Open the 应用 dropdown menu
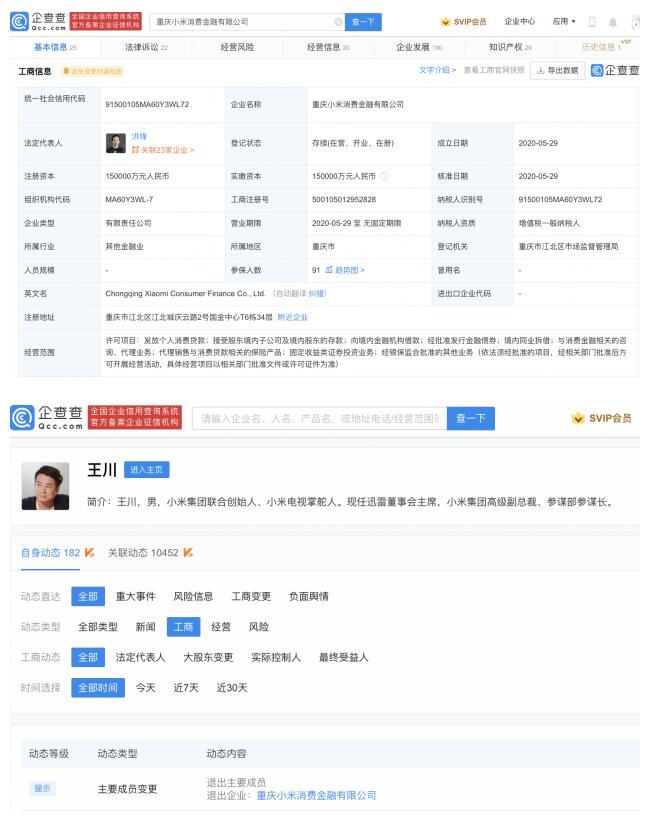The image size is (669, 831). pos(564,21)
